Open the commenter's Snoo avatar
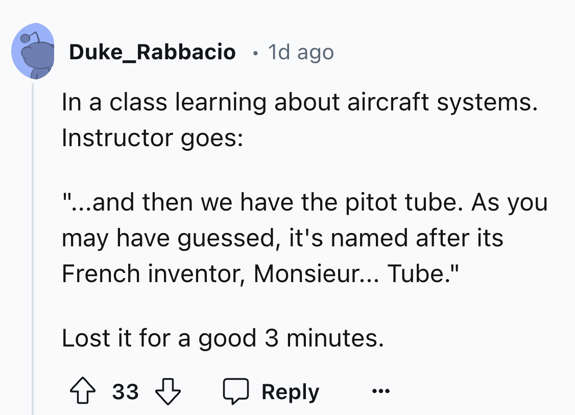The image size is (575, 415). point(33,51)
